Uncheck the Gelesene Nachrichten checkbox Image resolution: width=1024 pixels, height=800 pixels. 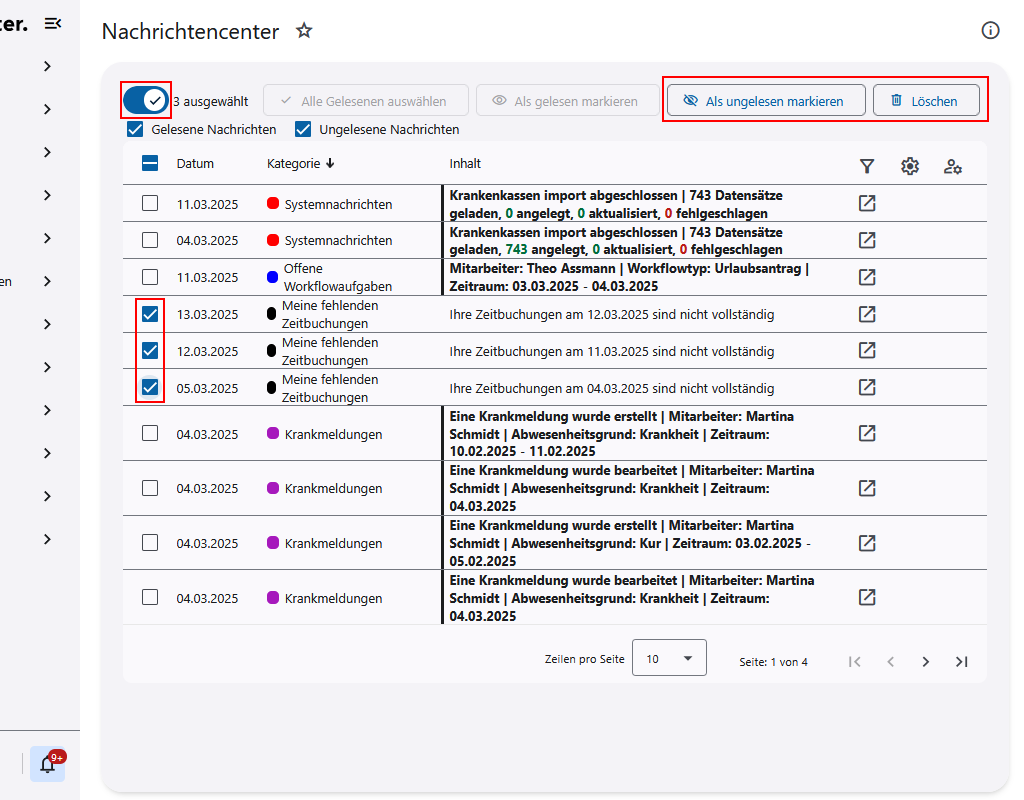[x=135, y=129]
